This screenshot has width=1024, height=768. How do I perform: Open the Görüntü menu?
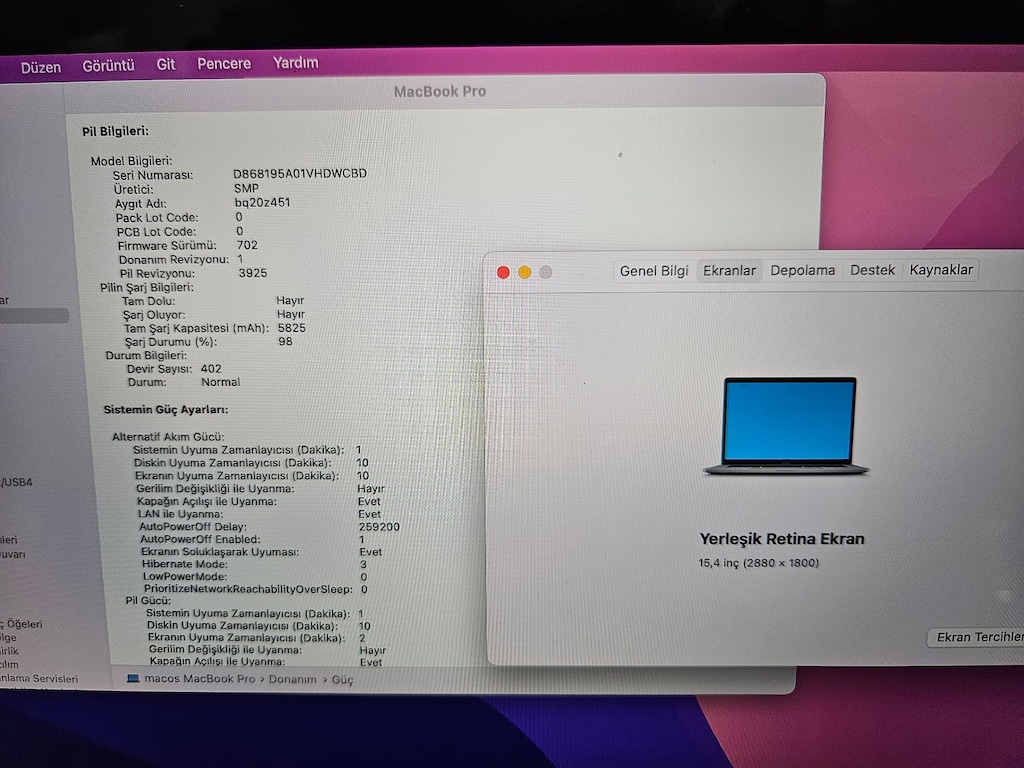(108, 65)
